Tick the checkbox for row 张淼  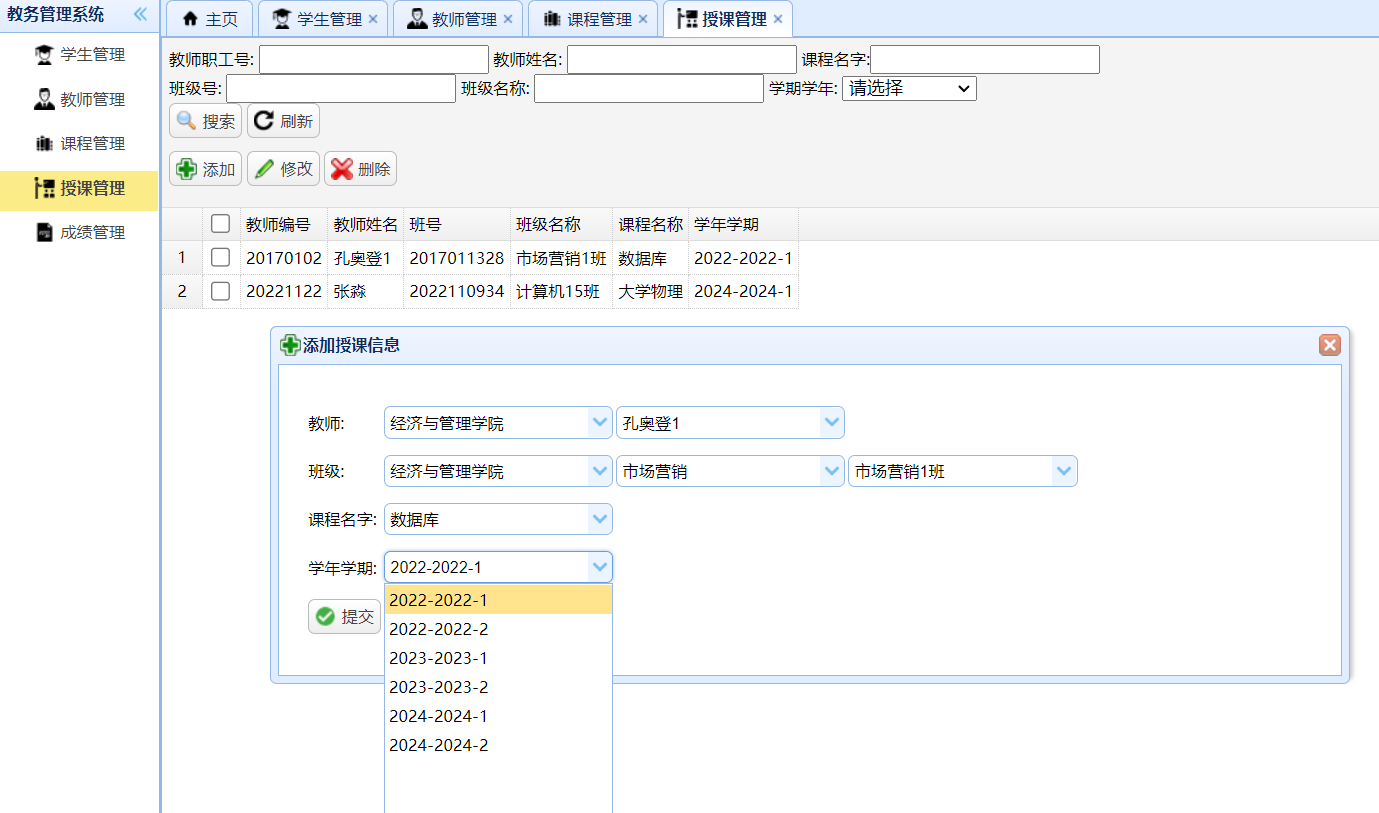221,291
